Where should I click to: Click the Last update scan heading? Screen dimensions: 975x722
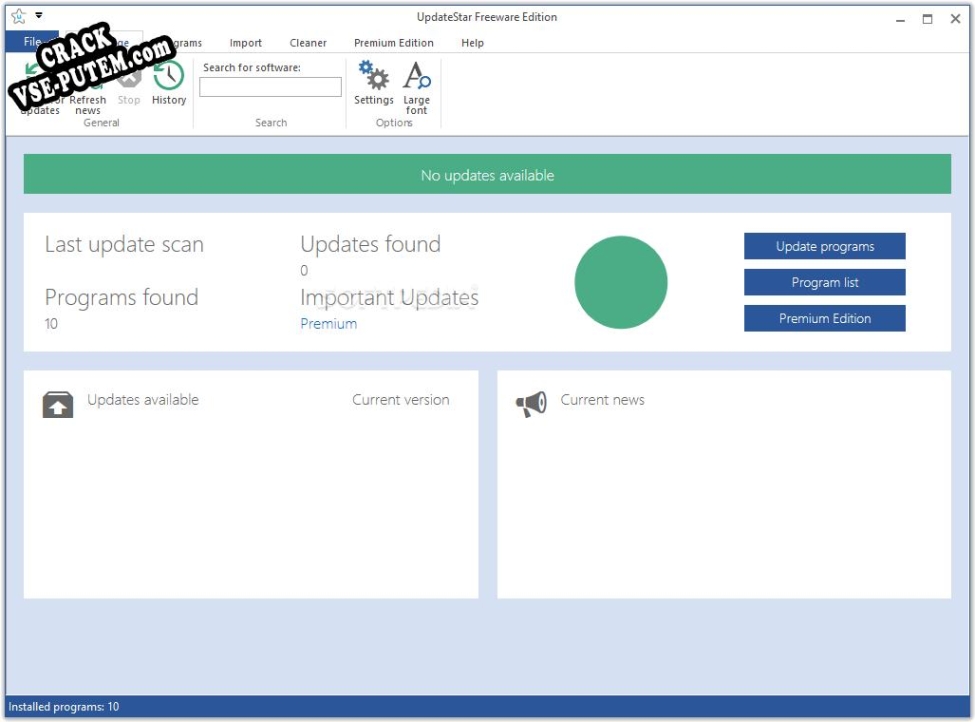124,244
